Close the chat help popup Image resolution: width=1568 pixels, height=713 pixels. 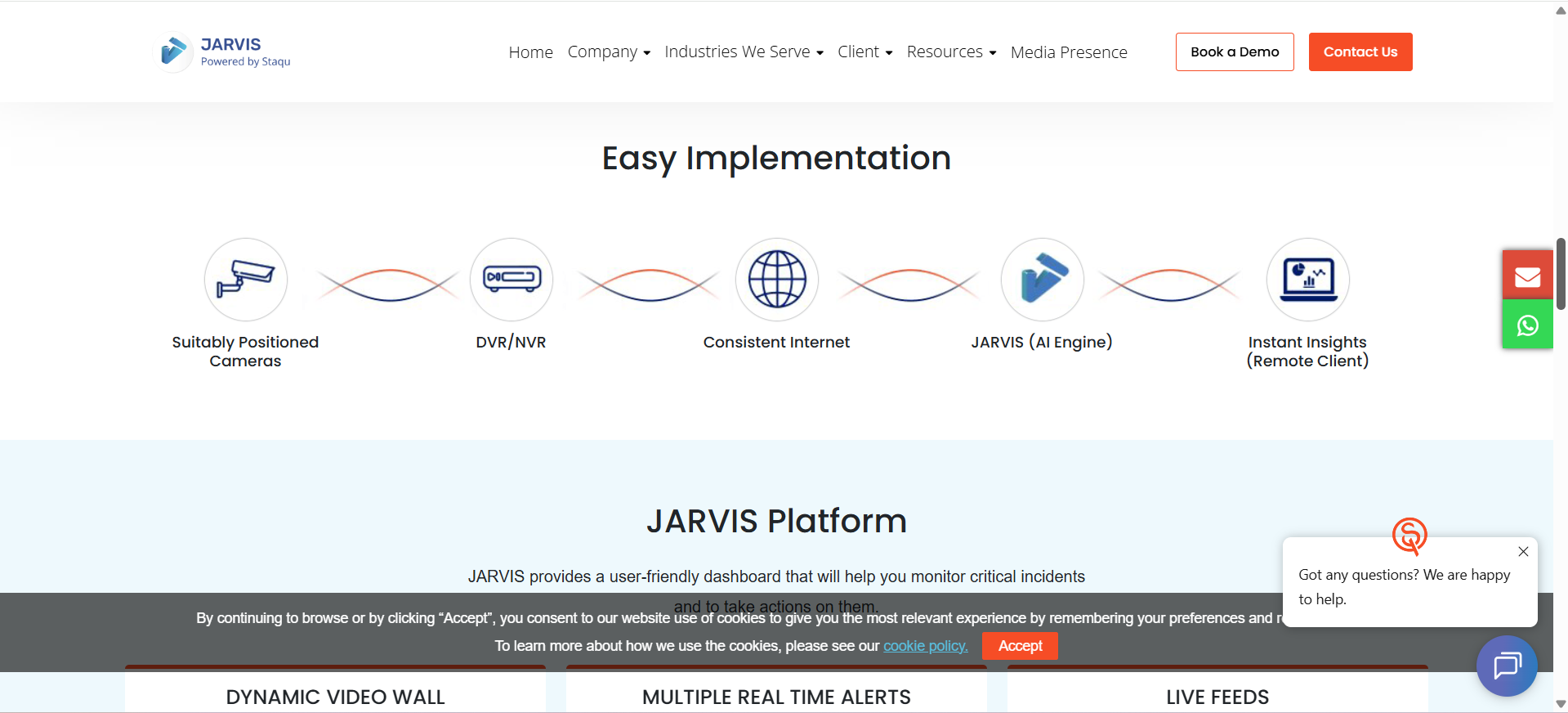pos(1523,552)
